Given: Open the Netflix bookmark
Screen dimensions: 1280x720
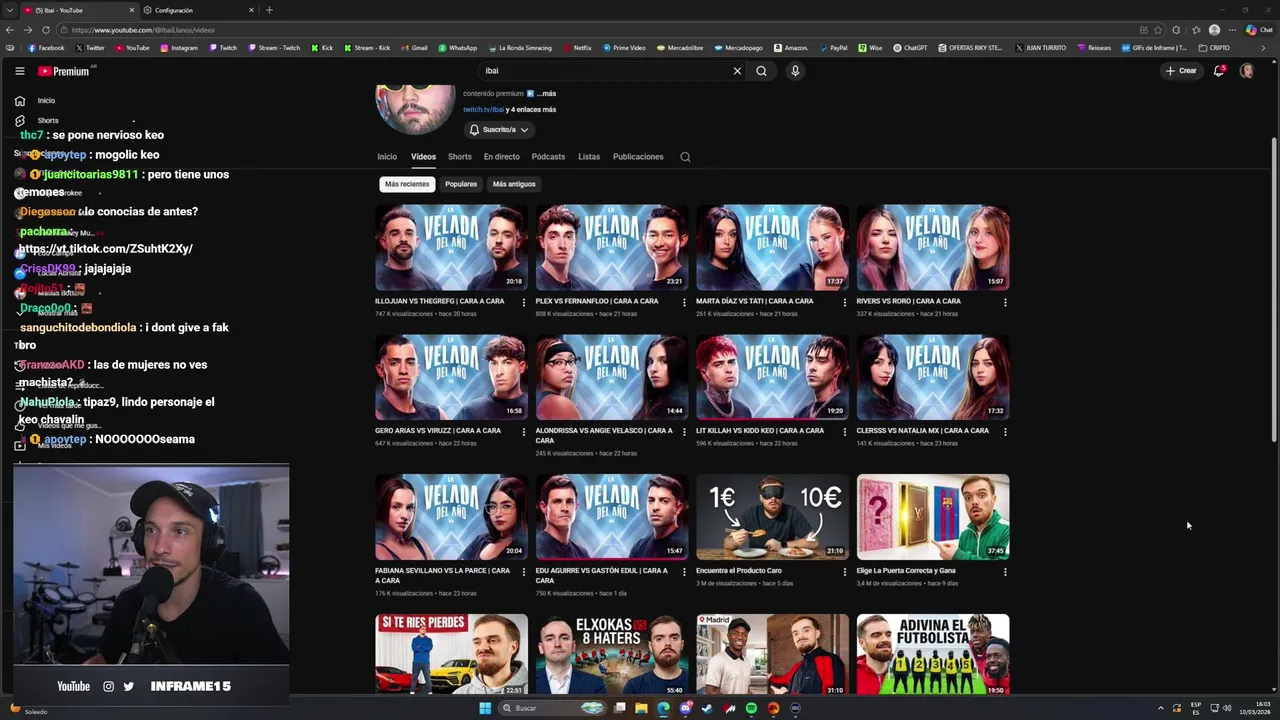Looking at the screenshot, I should coord(578,48).
